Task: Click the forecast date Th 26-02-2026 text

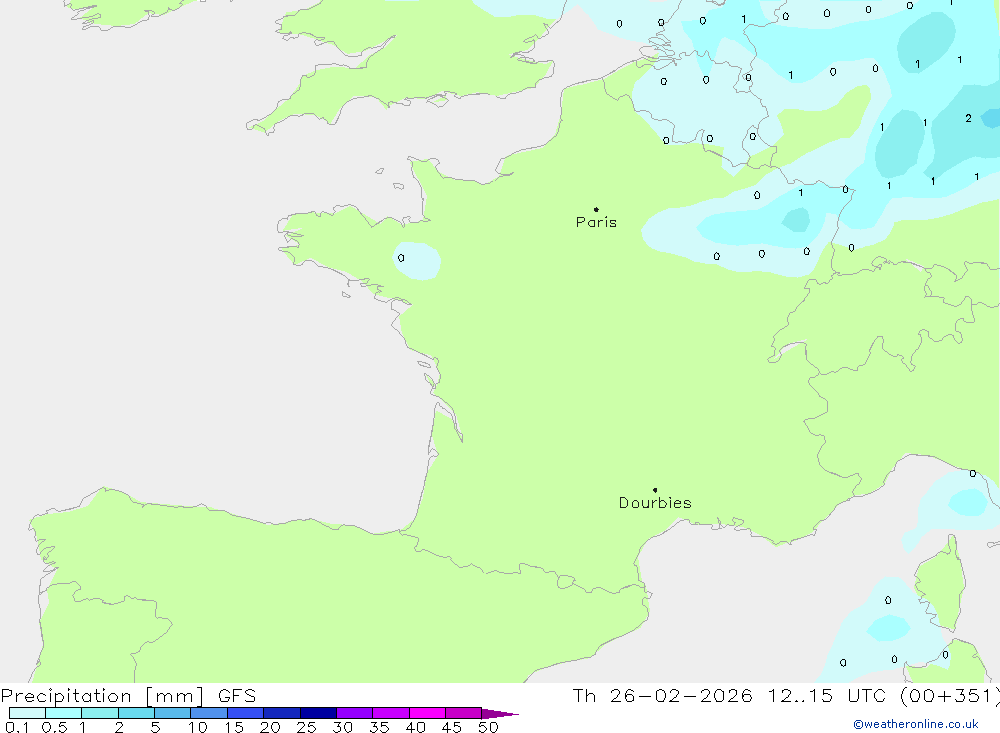Action: pyautogui.click(x=662, y=696)
